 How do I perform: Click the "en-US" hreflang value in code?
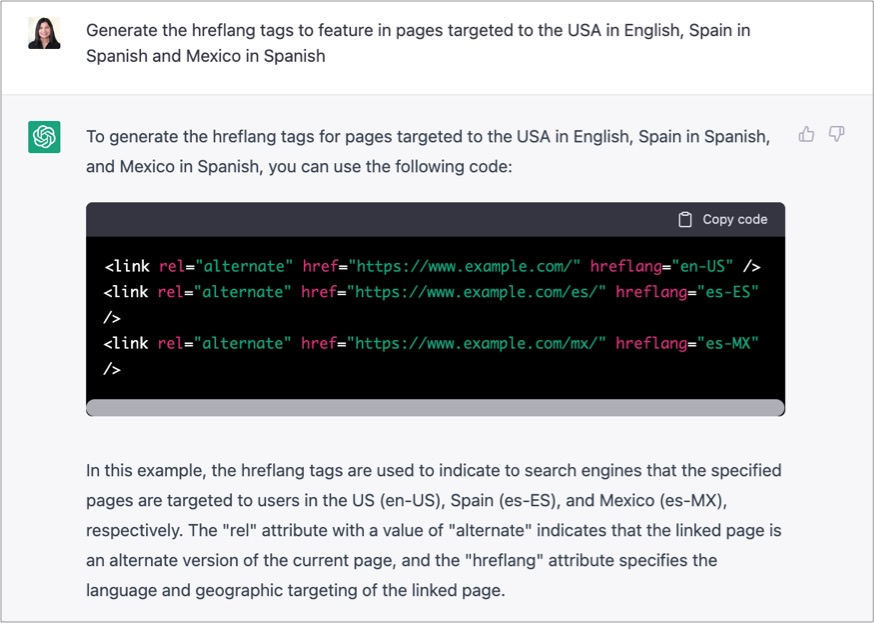click(x=703, y=266)
